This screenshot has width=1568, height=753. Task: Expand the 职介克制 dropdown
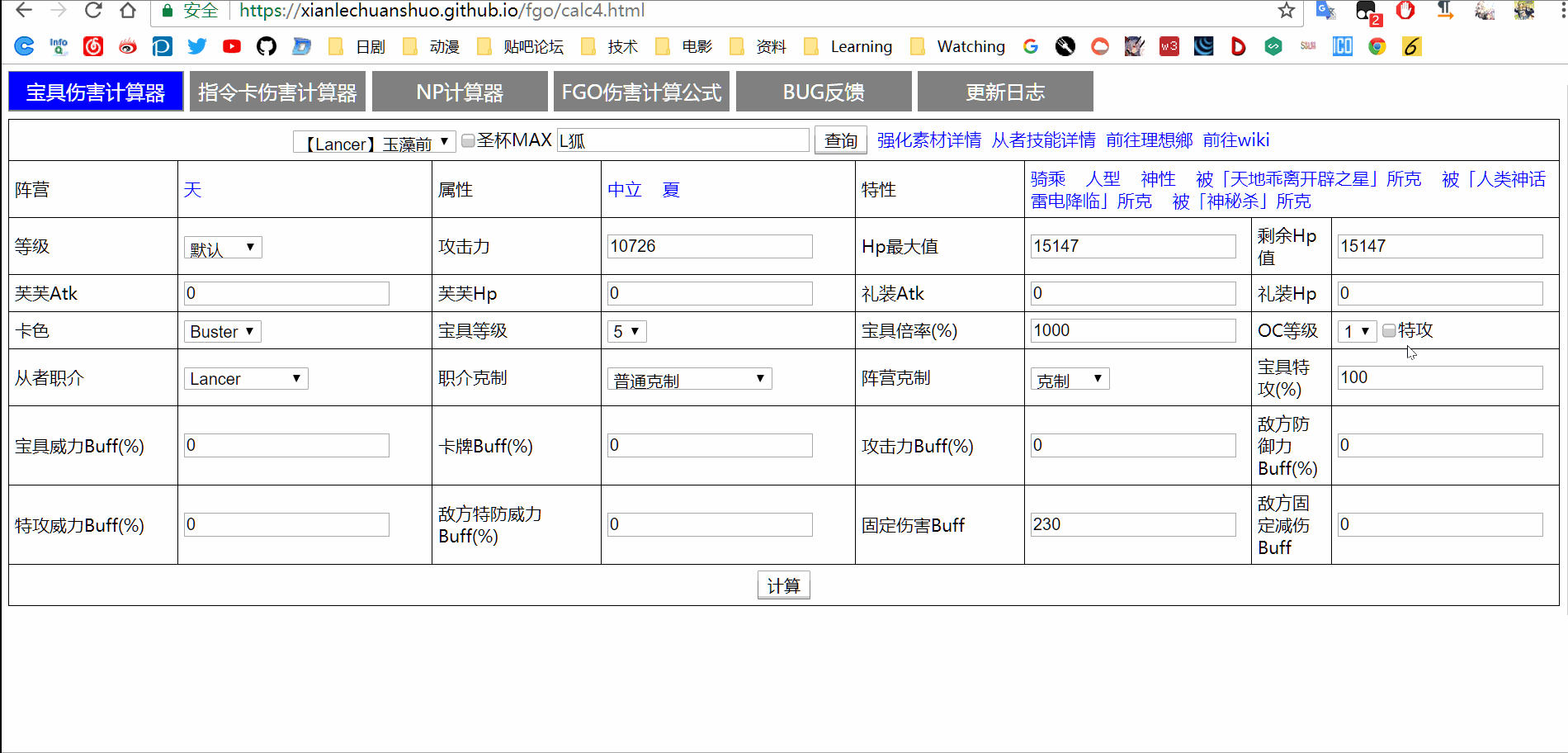(x=690, y=378)
